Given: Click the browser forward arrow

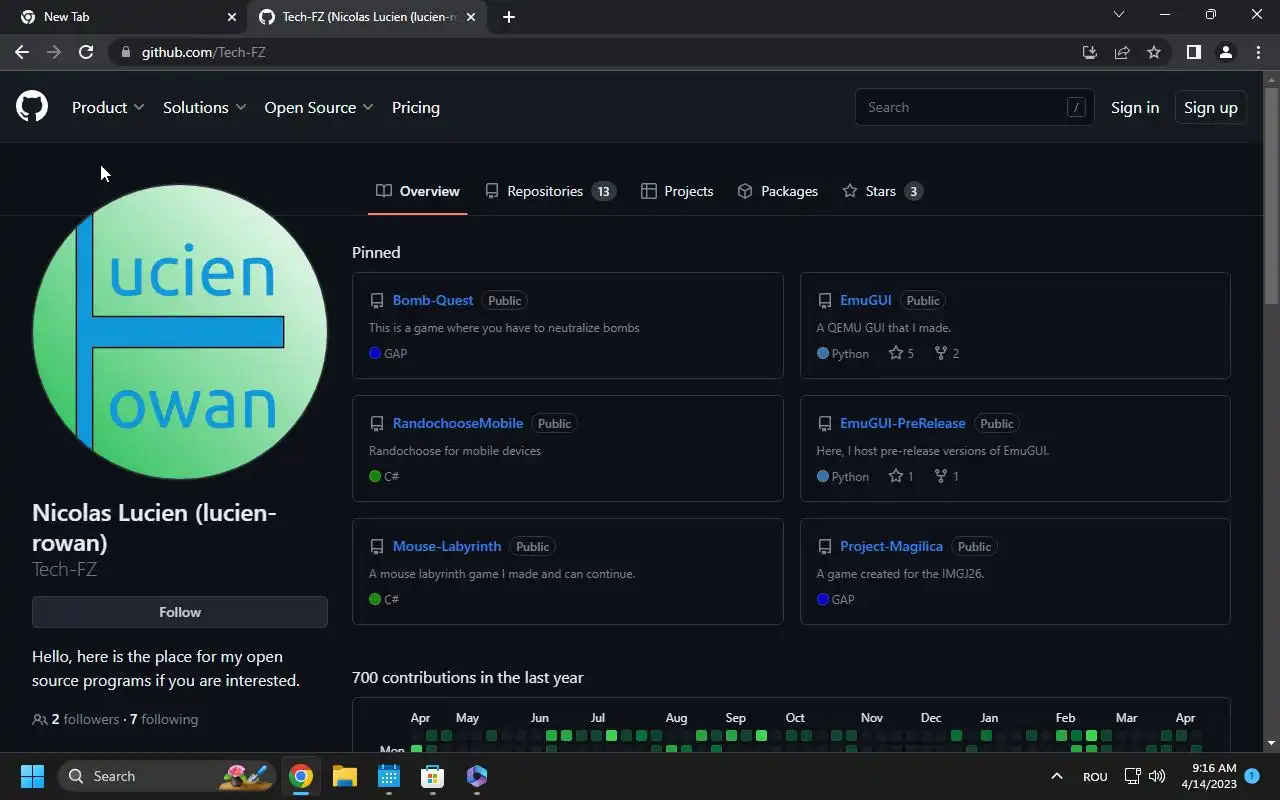Looking at the screenshot, I should pyautogui.click(x=54, y=52).
